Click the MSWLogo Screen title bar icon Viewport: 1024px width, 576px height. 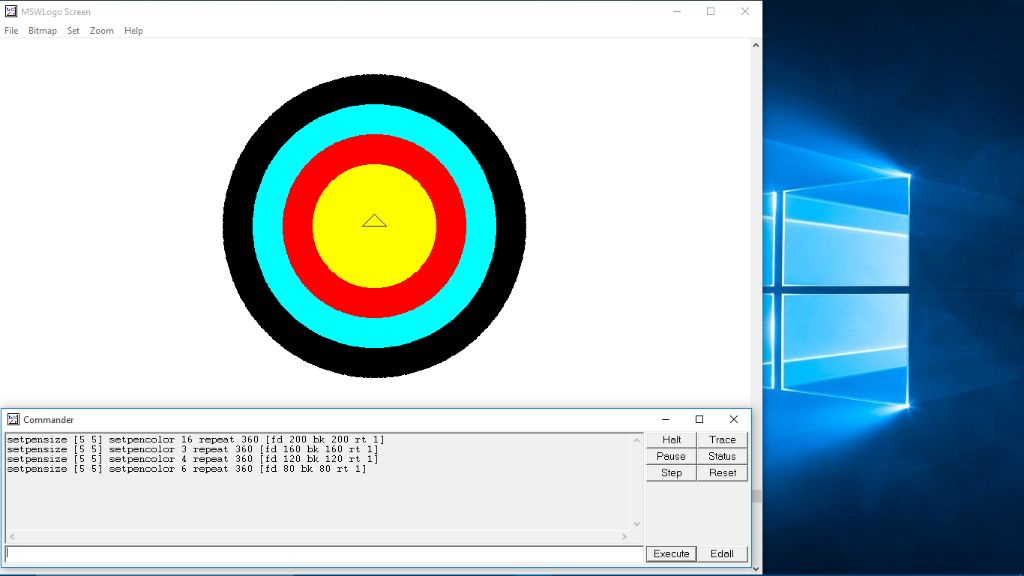(11, 11)
